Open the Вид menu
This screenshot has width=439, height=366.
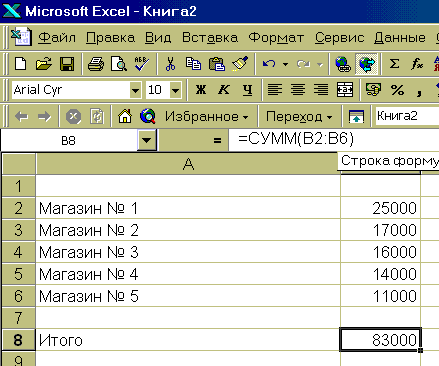point(158,38)
